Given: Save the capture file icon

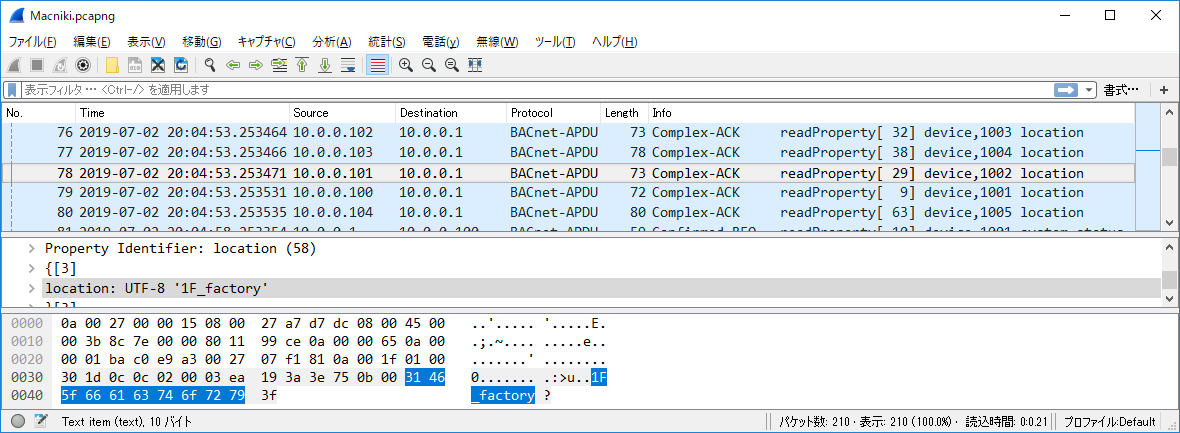Looking at the screenshot, I should tap(135, 65).
